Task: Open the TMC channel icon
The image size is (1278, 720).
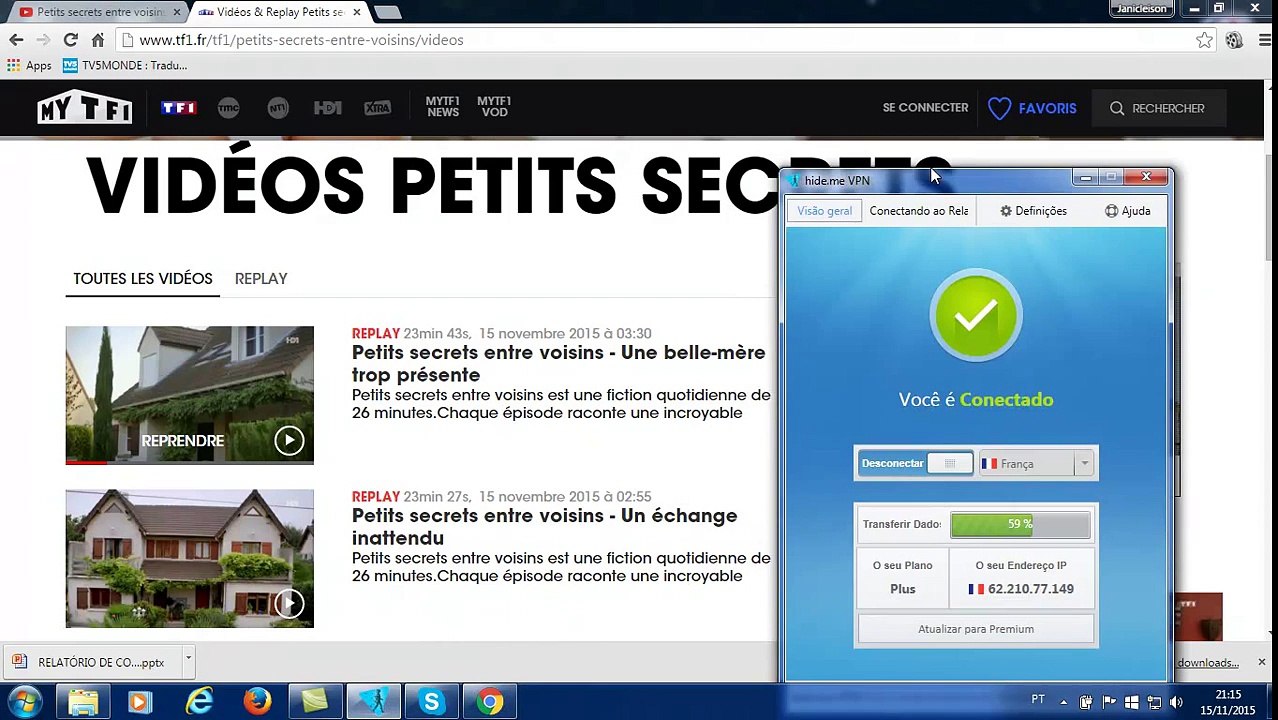Action: (x=228, y=108)
